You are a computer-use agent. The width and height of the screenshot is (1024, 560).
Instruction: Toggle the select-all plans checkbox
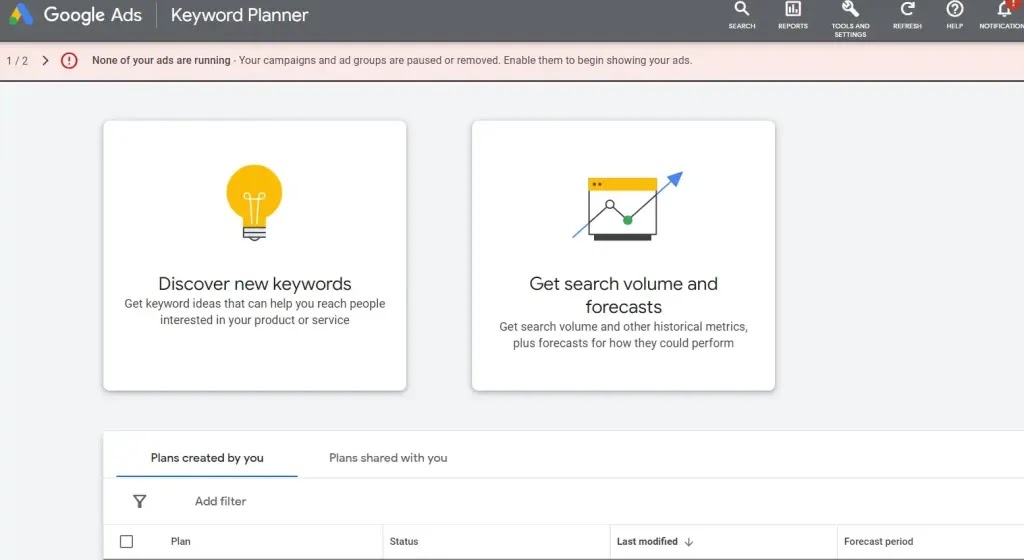126,542
